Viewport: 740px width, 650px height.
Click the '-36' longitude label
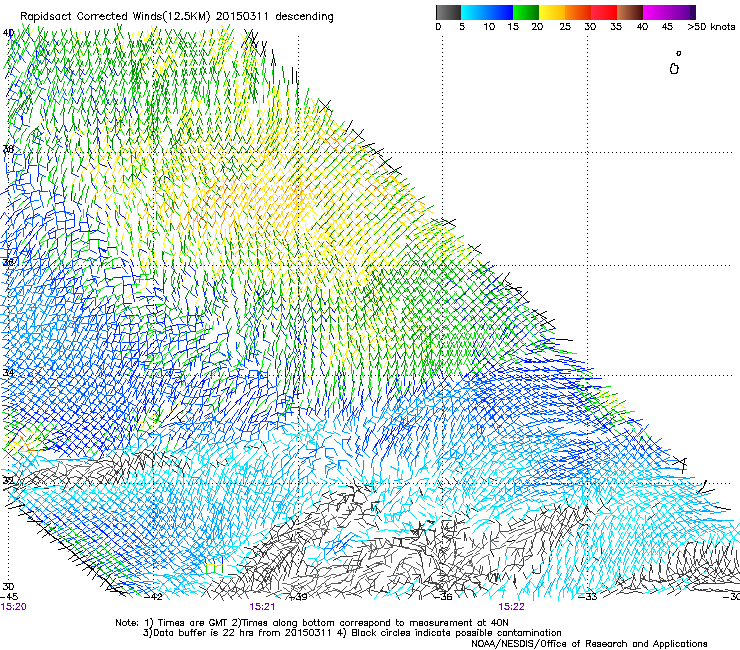[443, 597]
